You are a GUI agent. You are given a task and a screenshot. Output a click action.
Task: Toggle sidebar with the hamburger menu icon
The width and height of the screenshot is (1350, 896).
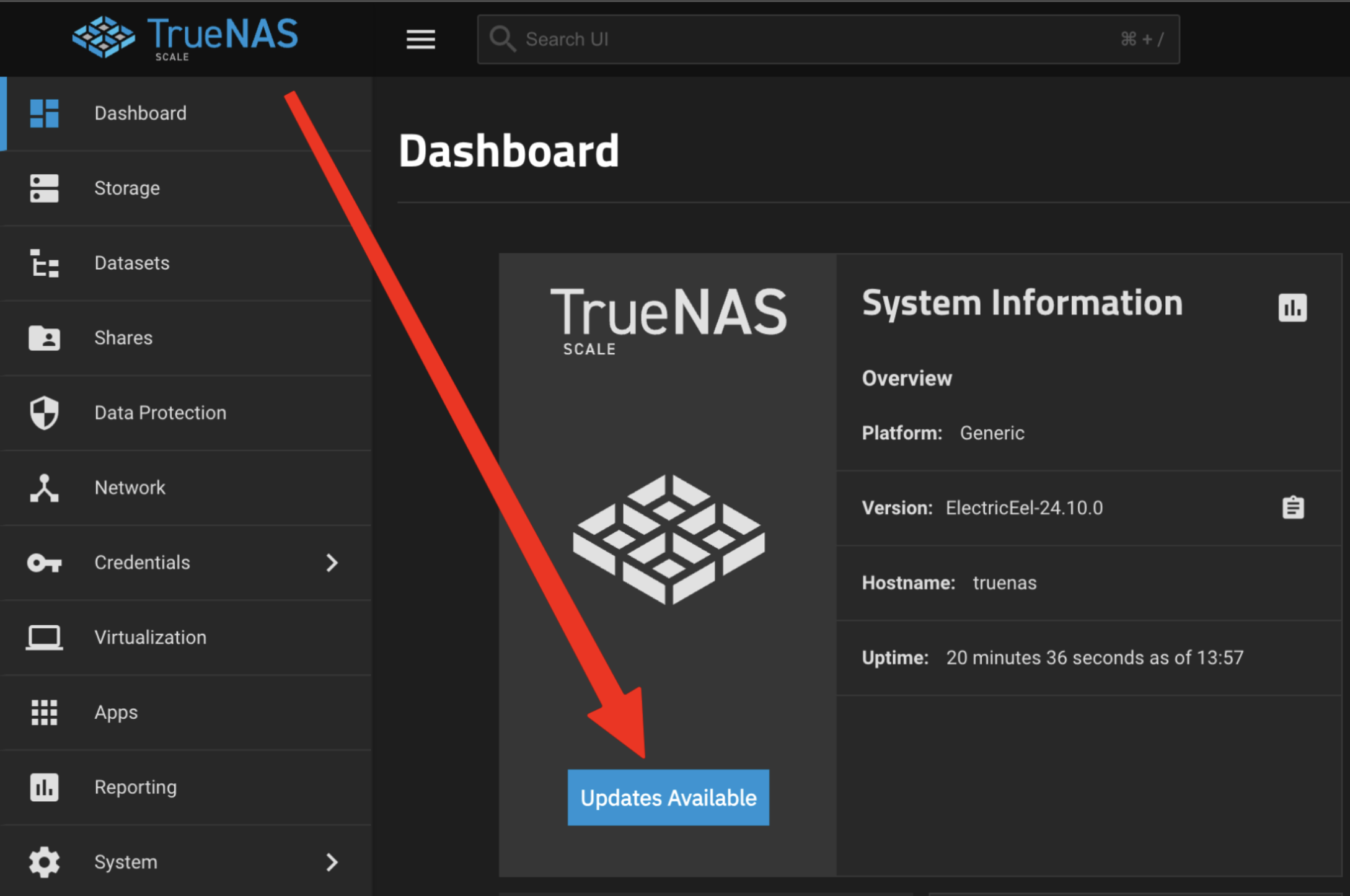(420, 40)
